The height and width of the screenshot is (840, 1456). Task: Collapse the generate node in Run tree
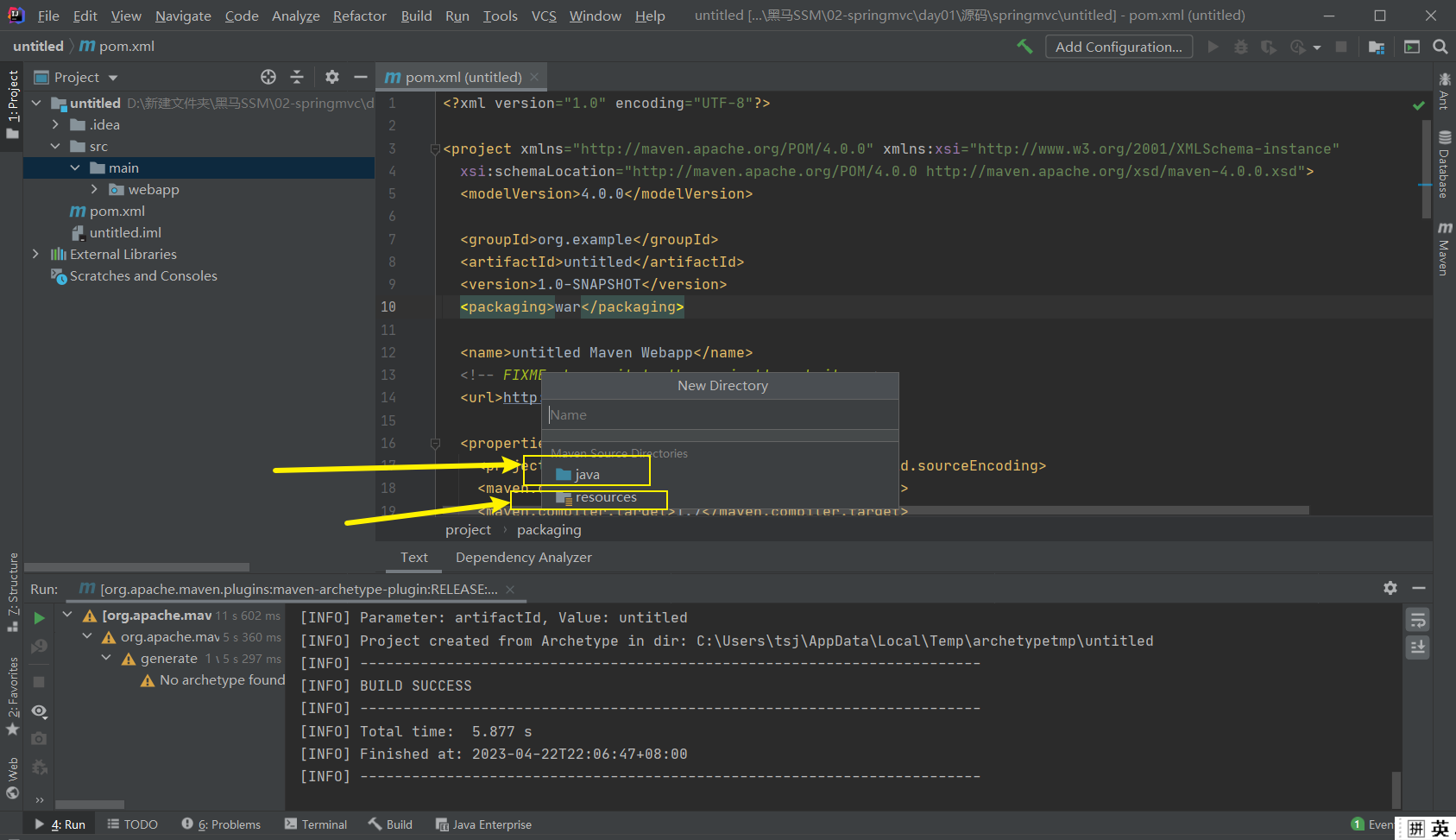106,658
